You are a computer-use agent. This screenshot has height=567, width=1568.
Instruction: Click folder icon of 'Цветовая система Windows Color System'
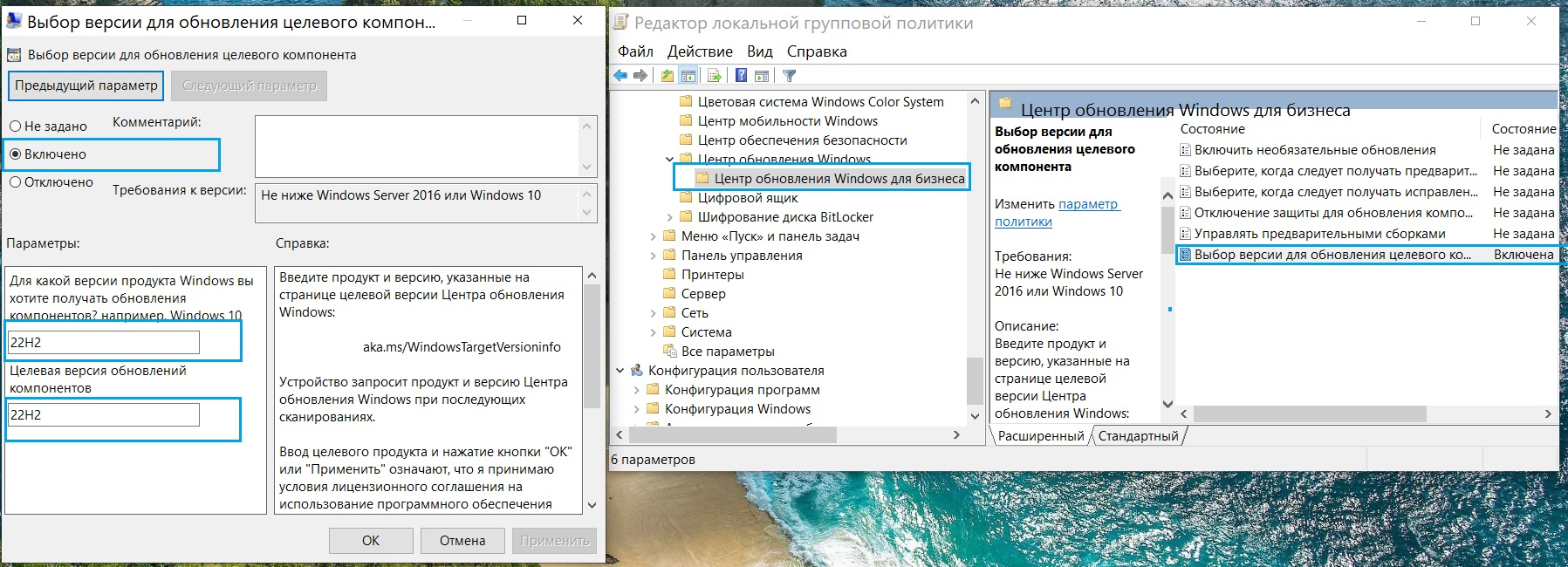point(686,102)
